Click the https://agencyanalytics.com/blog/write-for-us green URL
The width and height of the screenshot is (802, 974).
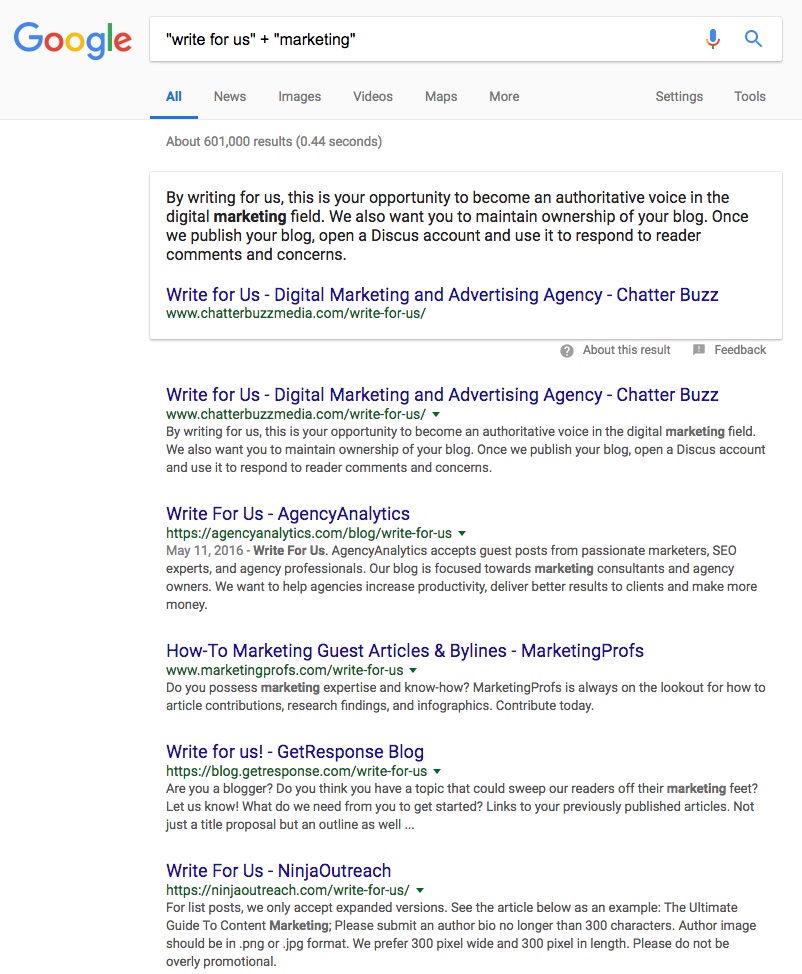[309, 533]
